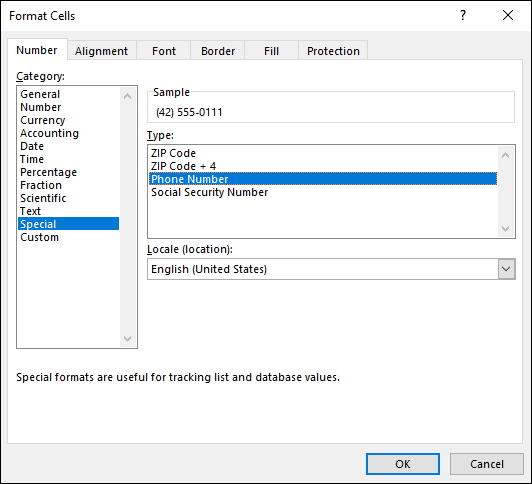Choose ZIP Code type
532x484 pixels.
tap(323, 153)
